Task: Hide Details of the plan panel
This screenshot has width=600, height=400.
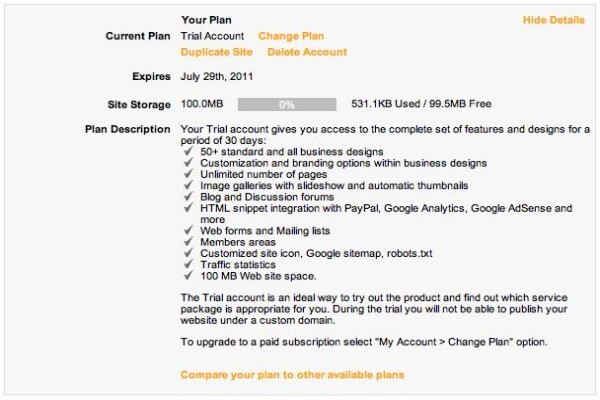Action: [554, 20]
